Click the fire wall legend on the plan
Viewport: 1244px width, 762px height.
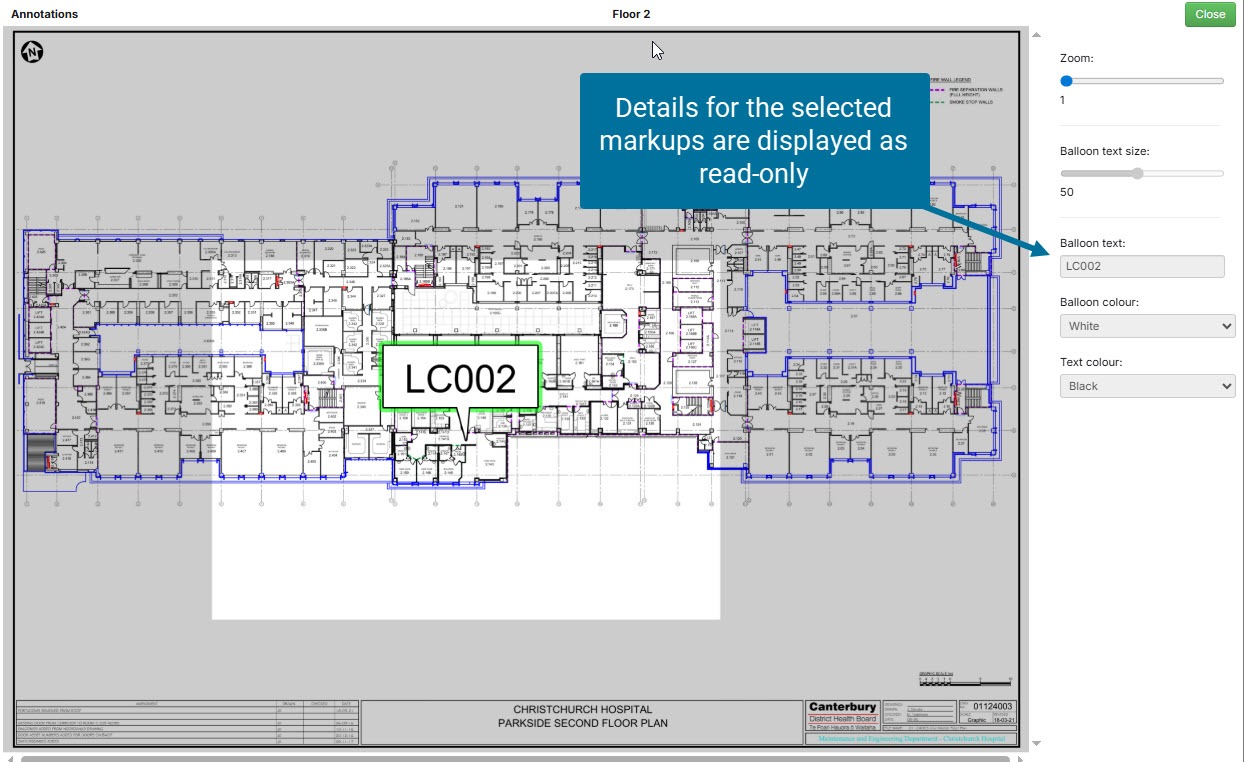(x=964, y=90)
